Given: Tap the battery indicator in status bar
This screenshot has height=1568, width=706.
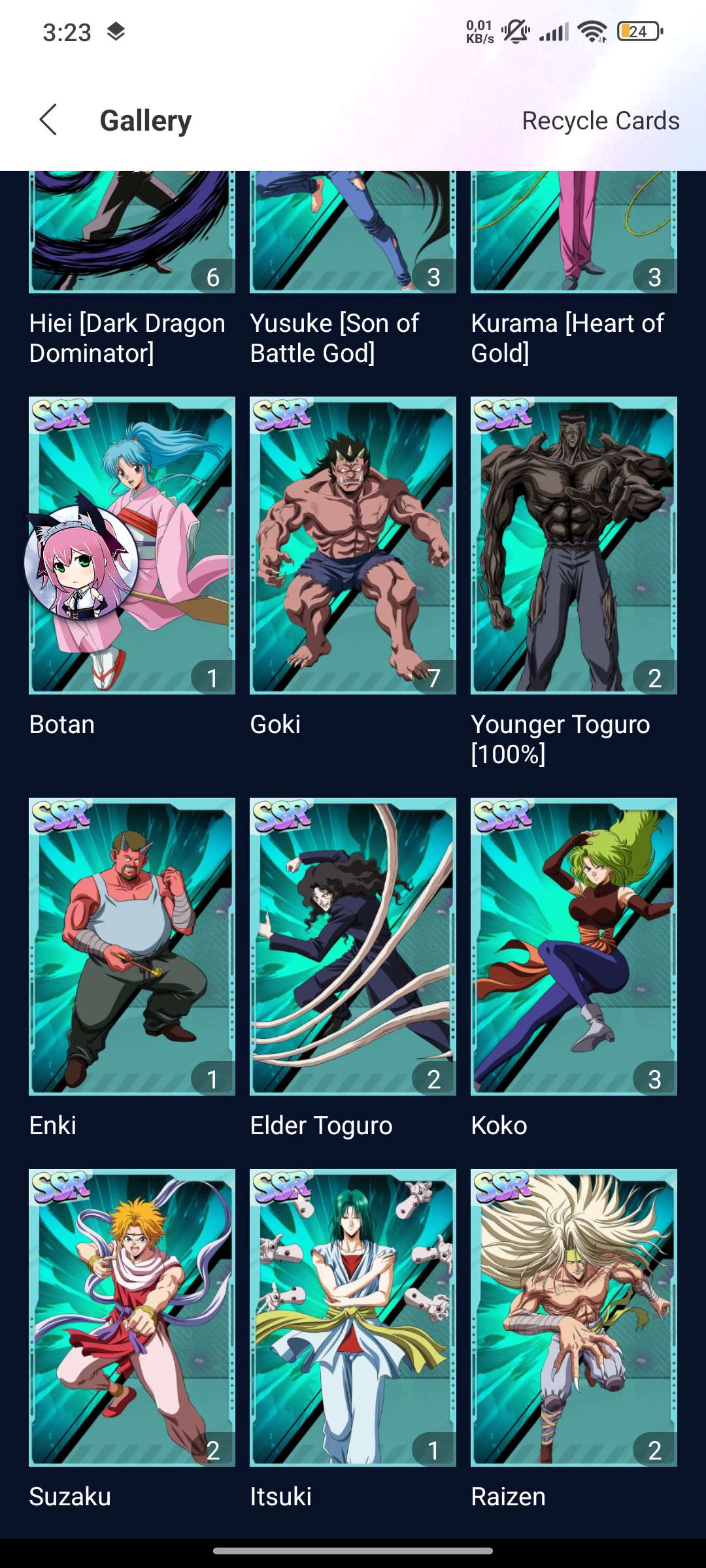Looking at the screenshot, I should [640, 31].
